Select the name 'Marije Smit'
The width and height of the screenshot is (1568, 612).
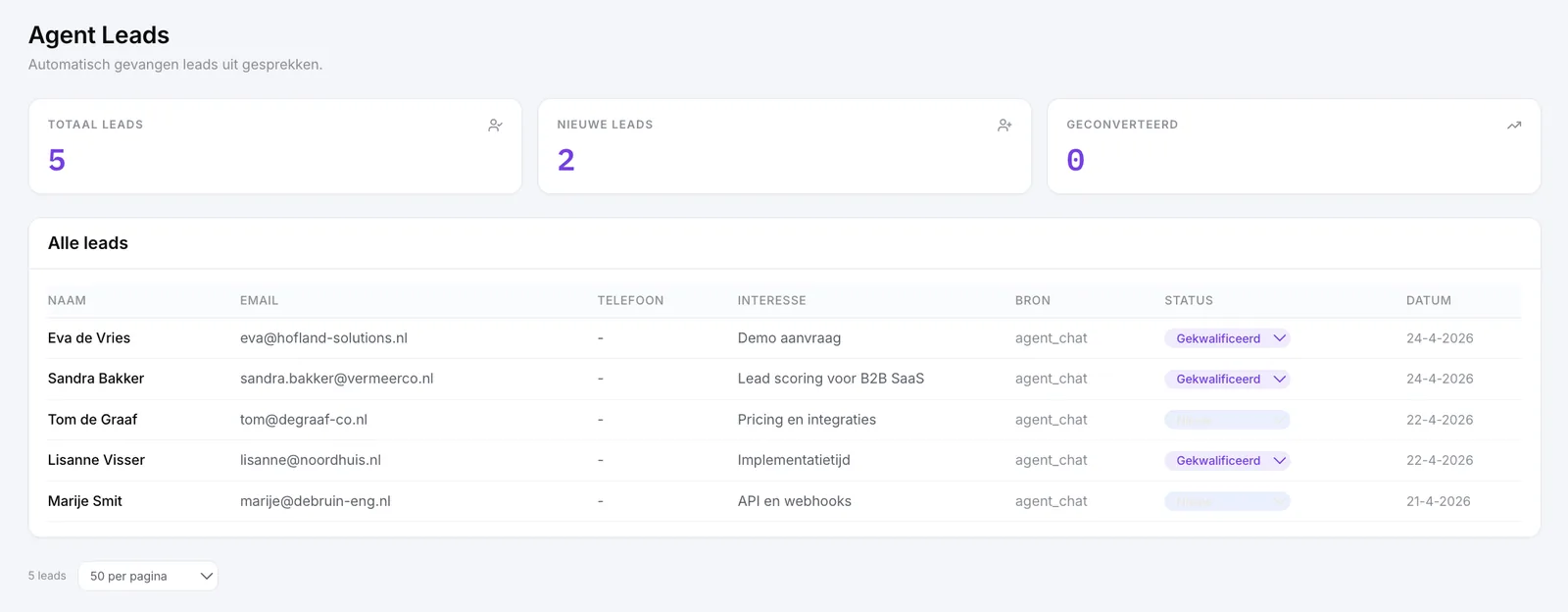click(85, 500)
